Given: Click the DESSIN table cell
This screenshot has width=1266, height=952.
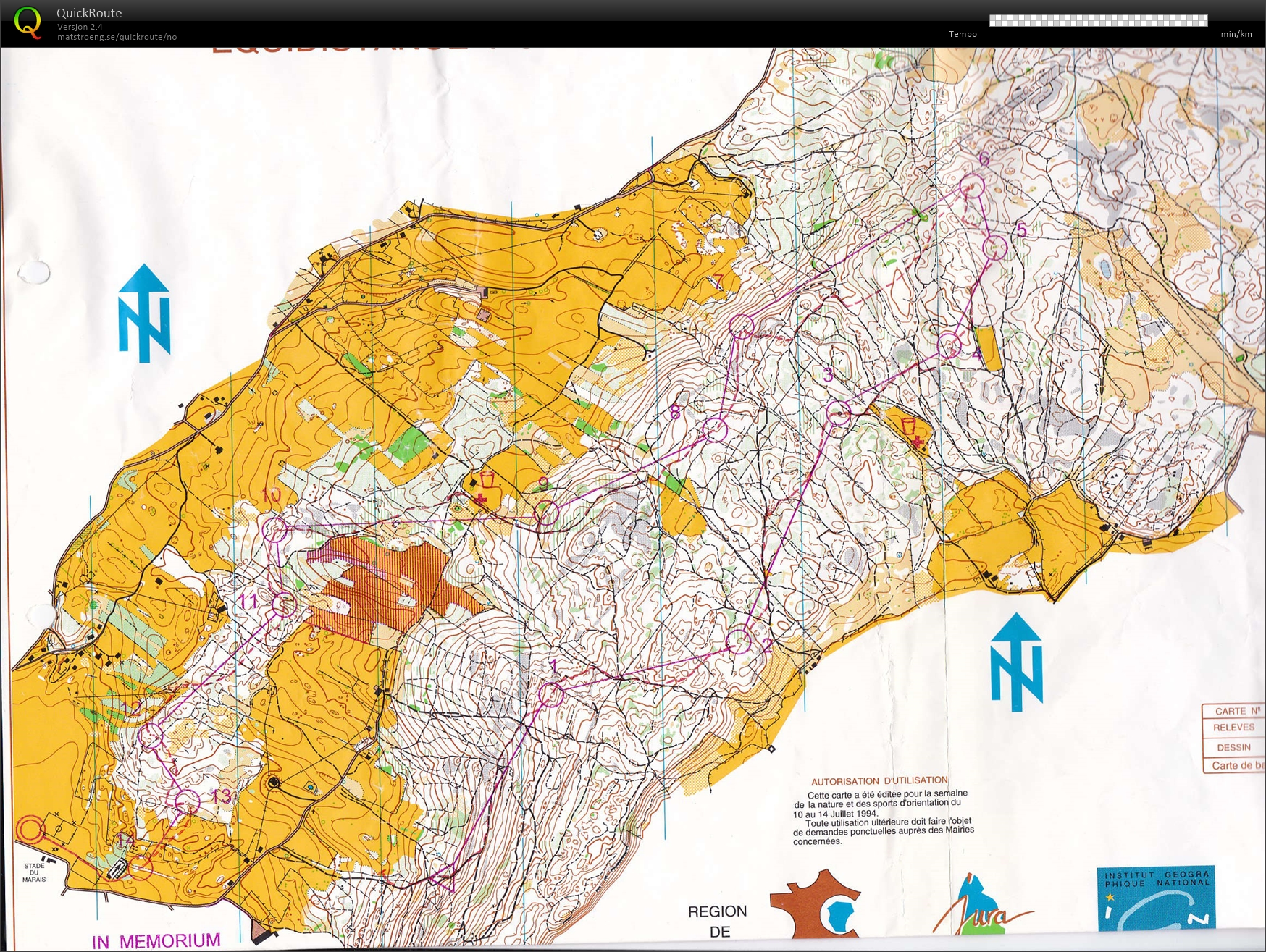Looking at the screenshot, I should 1234,747.
